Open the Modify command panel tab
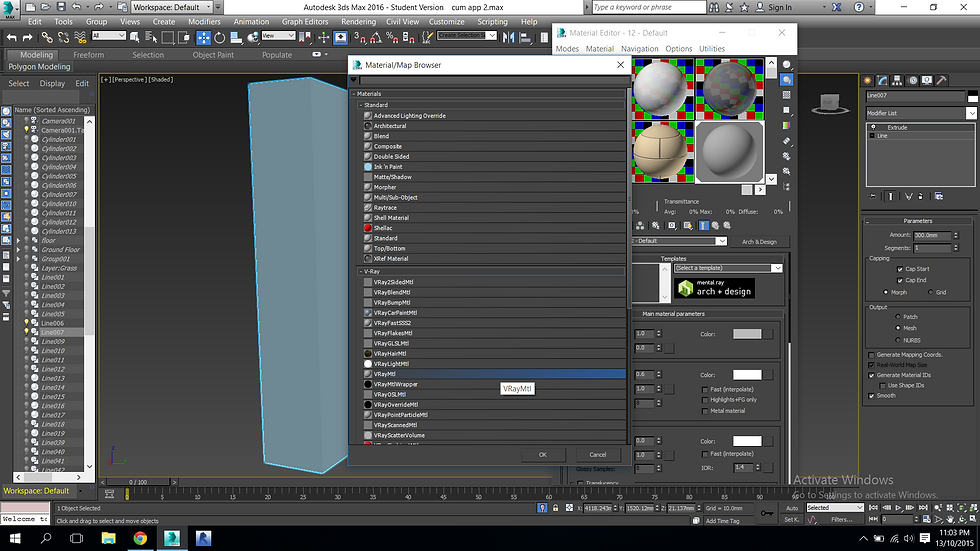The height and width of the screenshot is (551, 980). 882,80
